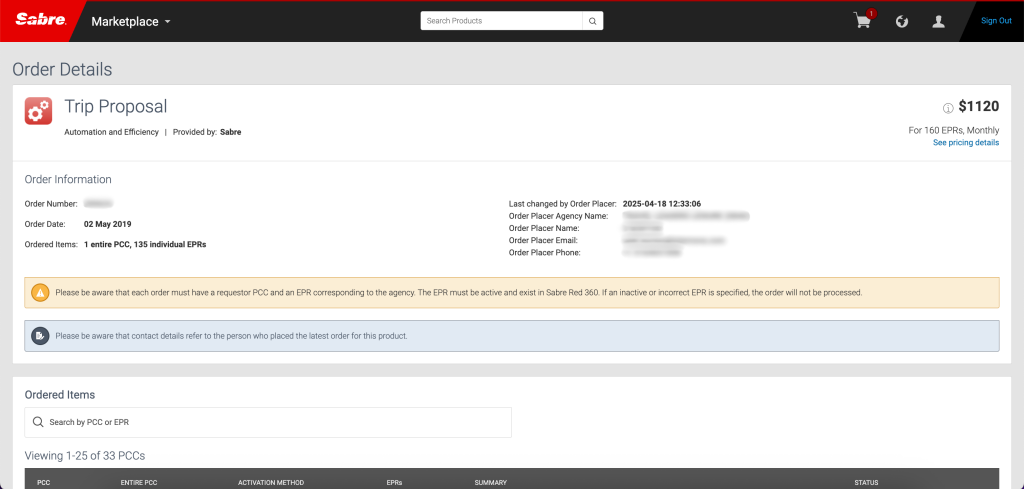Click '1 entire PCC, 135 individual EPRs' text
This screenshot has width=1024, height=489.
(145, 245)
